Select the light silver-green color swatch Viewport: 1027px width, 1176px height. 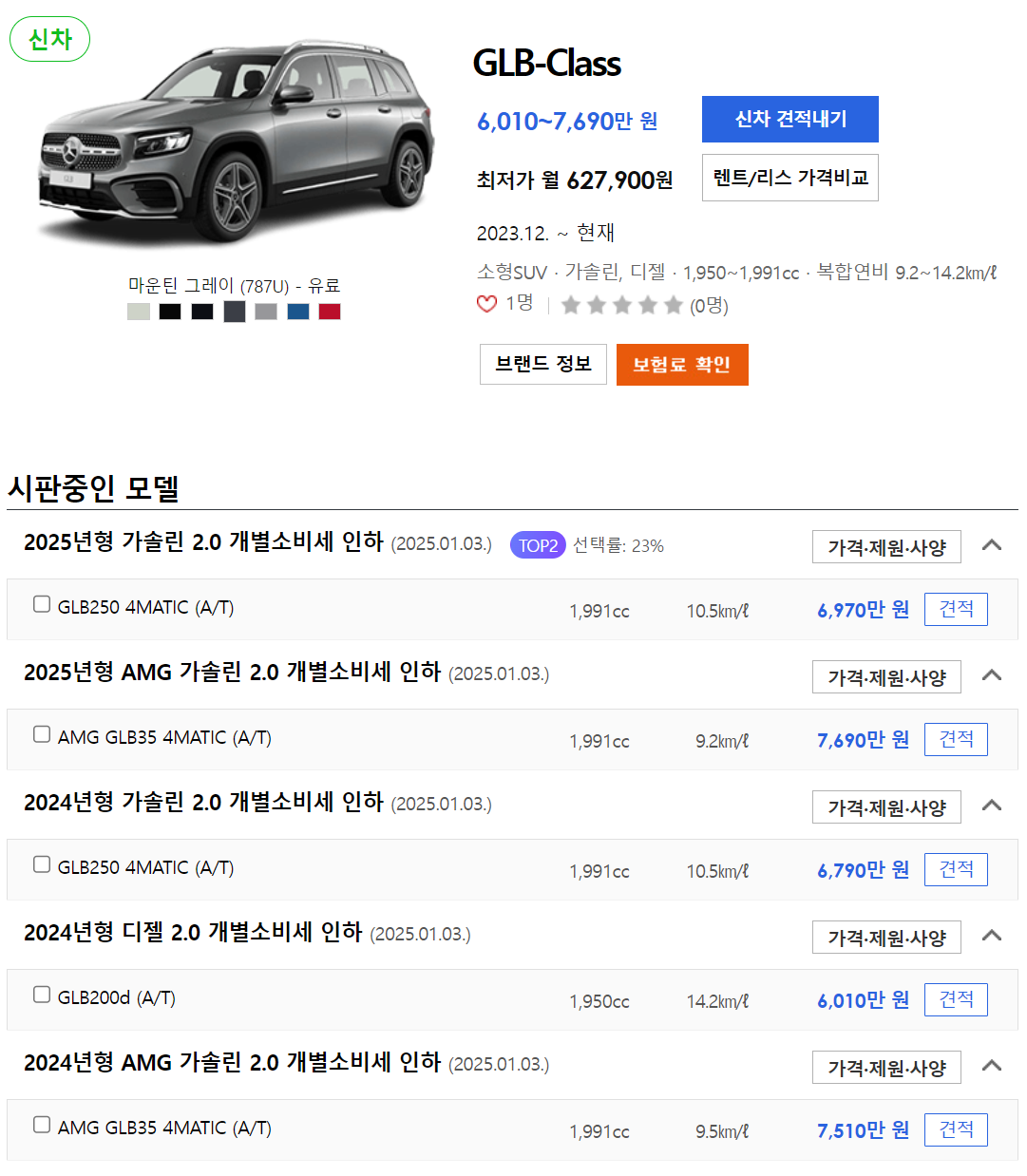[x=139, y=312]
